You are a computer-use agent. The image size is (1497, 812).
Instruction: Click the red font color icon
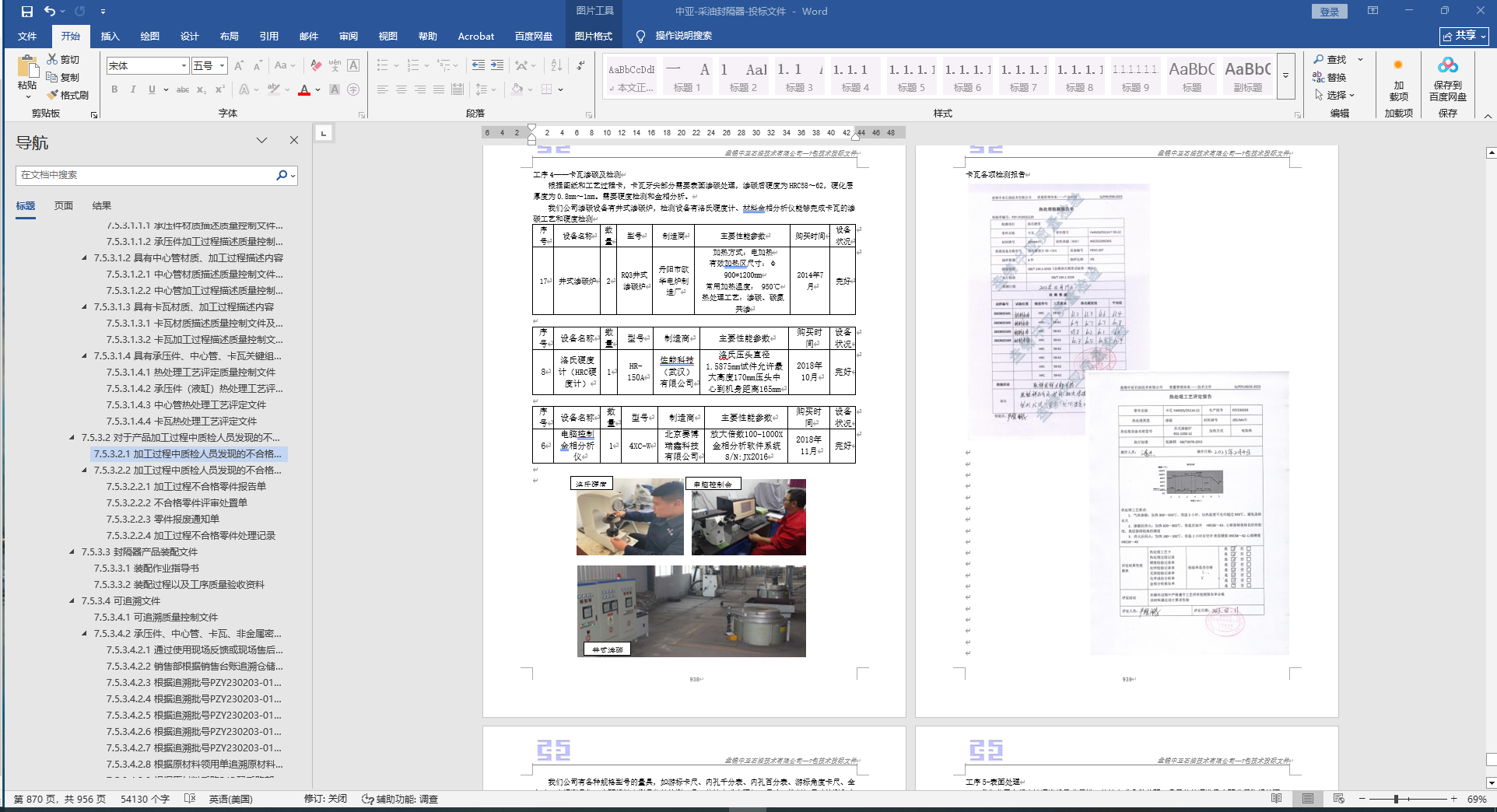click(304, 90)
